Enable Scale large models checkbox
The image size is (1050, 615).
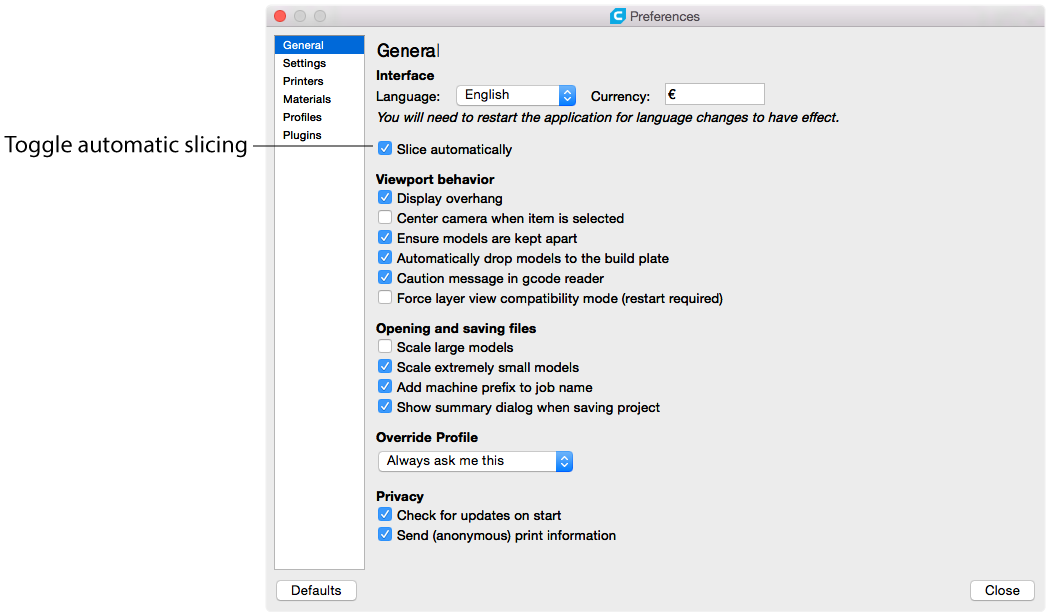[384, 346]
